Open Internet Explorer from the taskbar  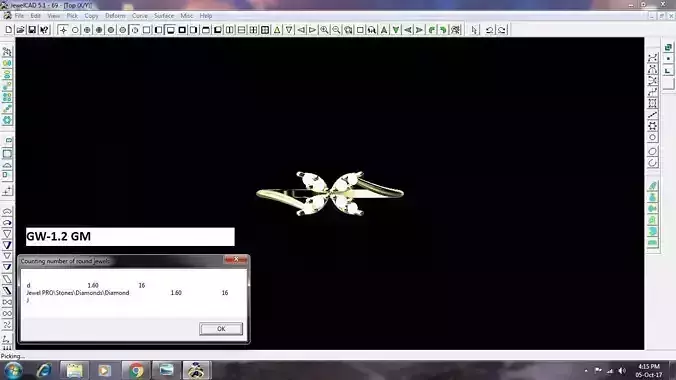pyautogui.click(x=44, y=370)
